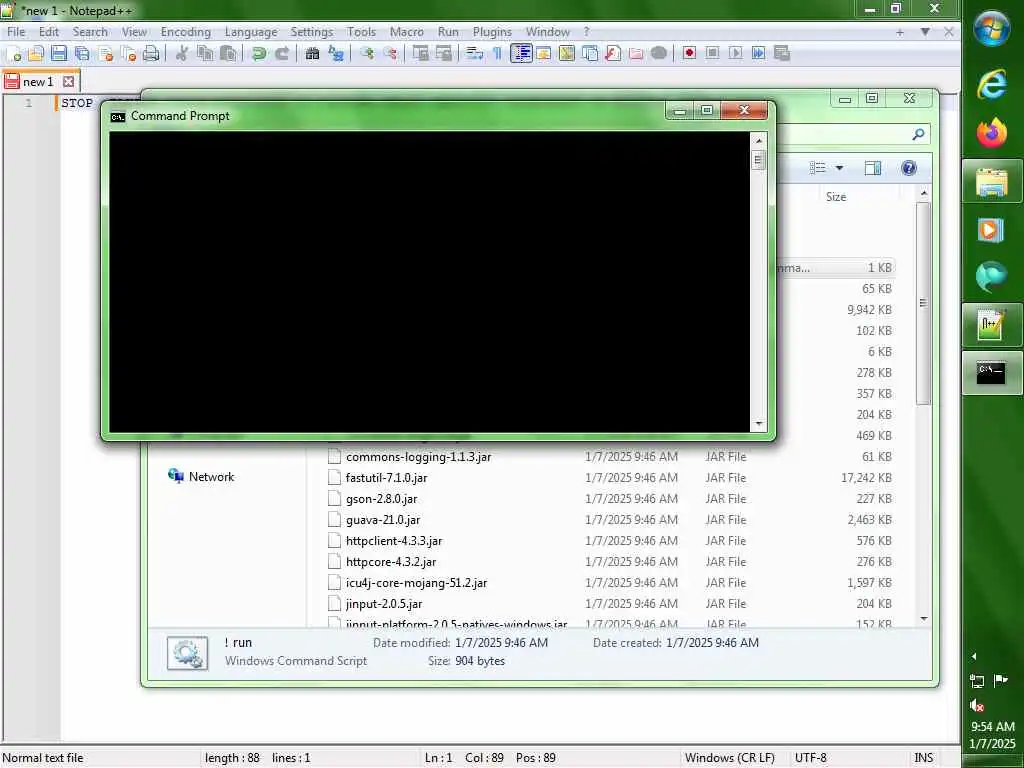Toggle the Indent Guide toolbar button

click(521, 54)
